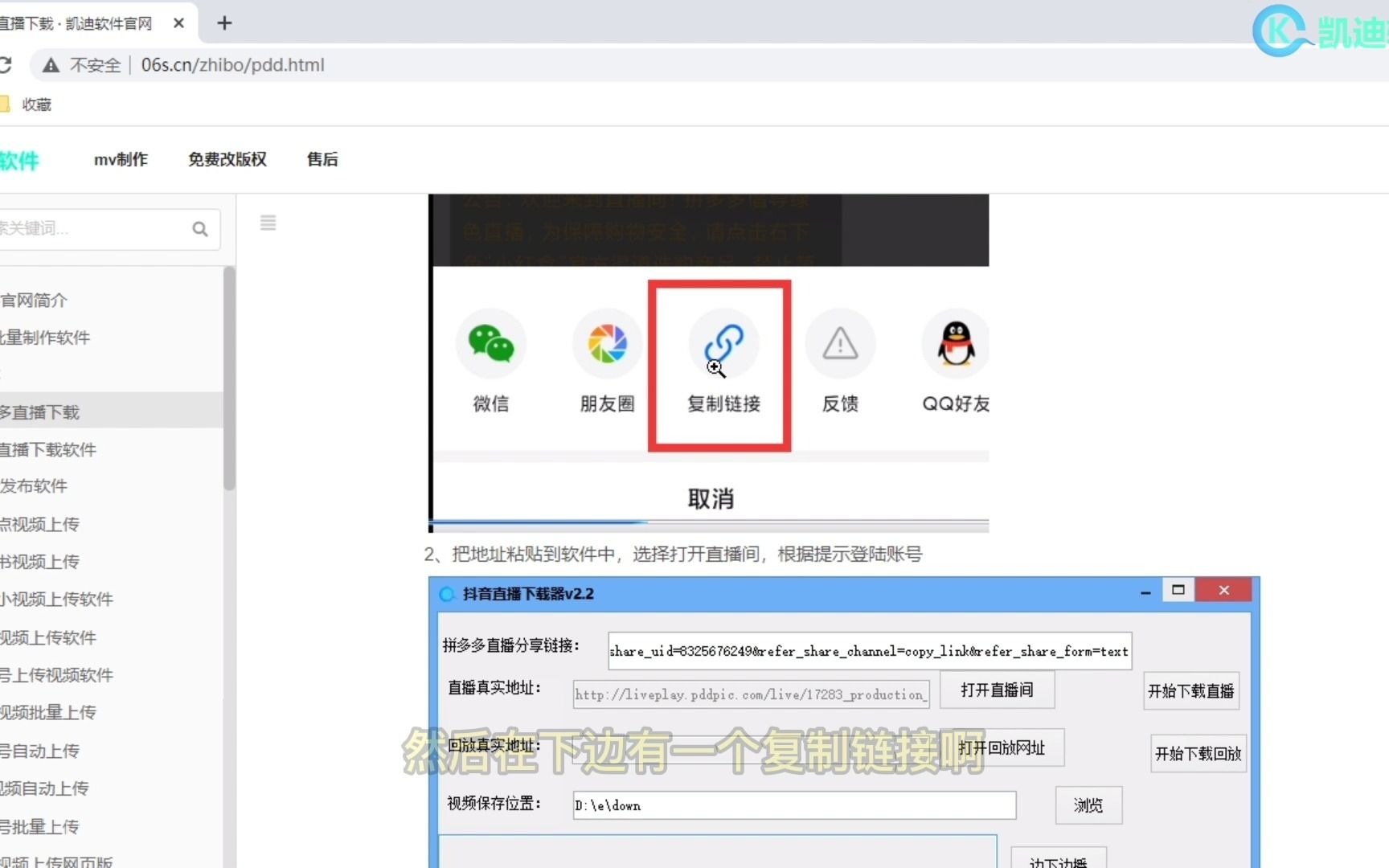Click the 抖音直播下载器 window title icon

coord(447,594)
